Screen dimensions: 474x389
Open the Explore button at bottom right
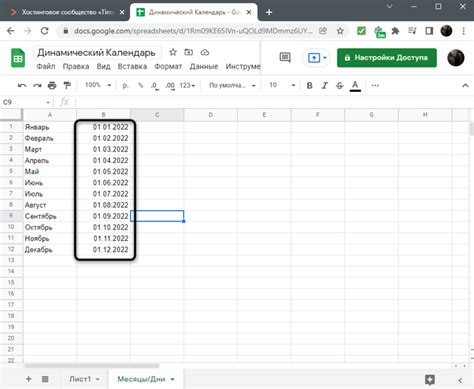(430, 379)
